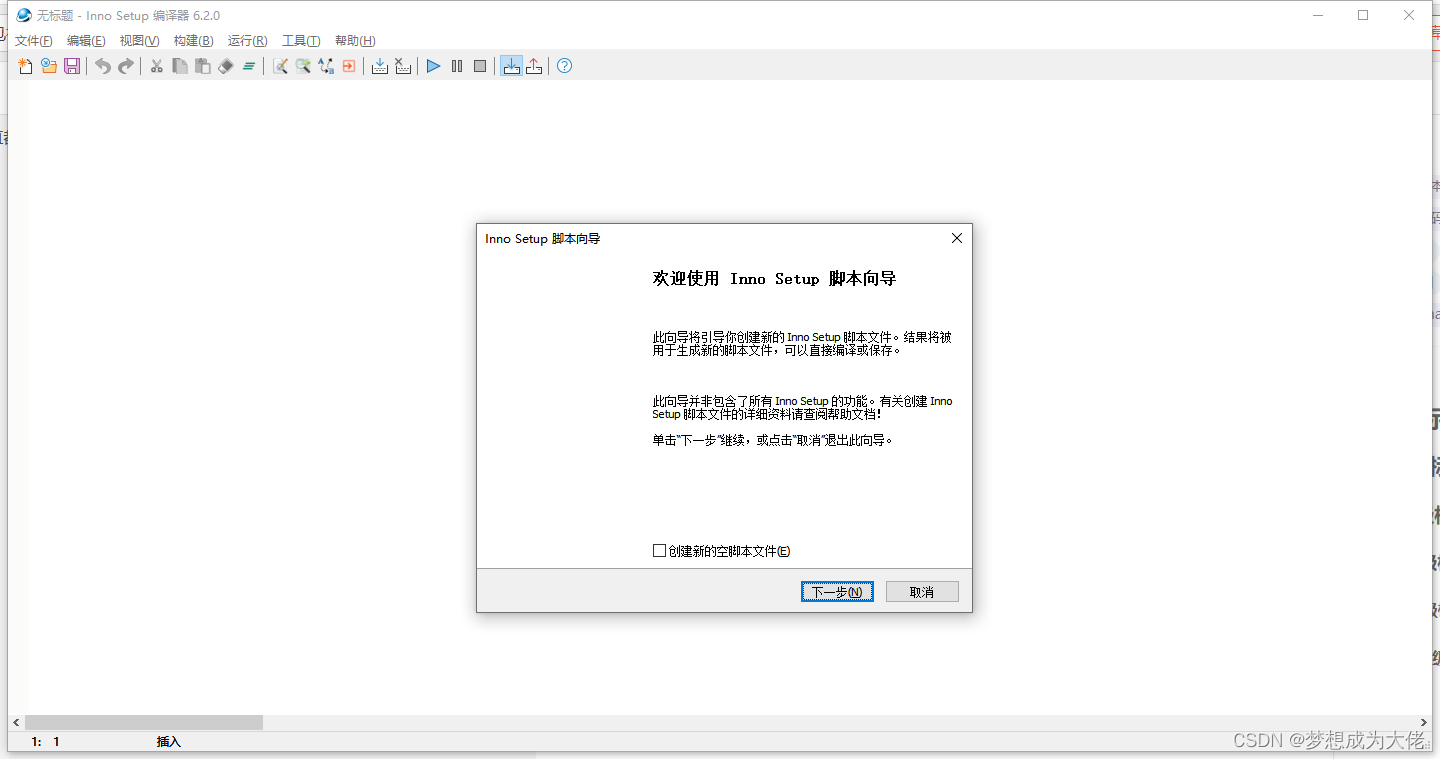Screen dimensions: 1440x759
Task: Open the 构建 menu
Action: [x=193, y=40]
